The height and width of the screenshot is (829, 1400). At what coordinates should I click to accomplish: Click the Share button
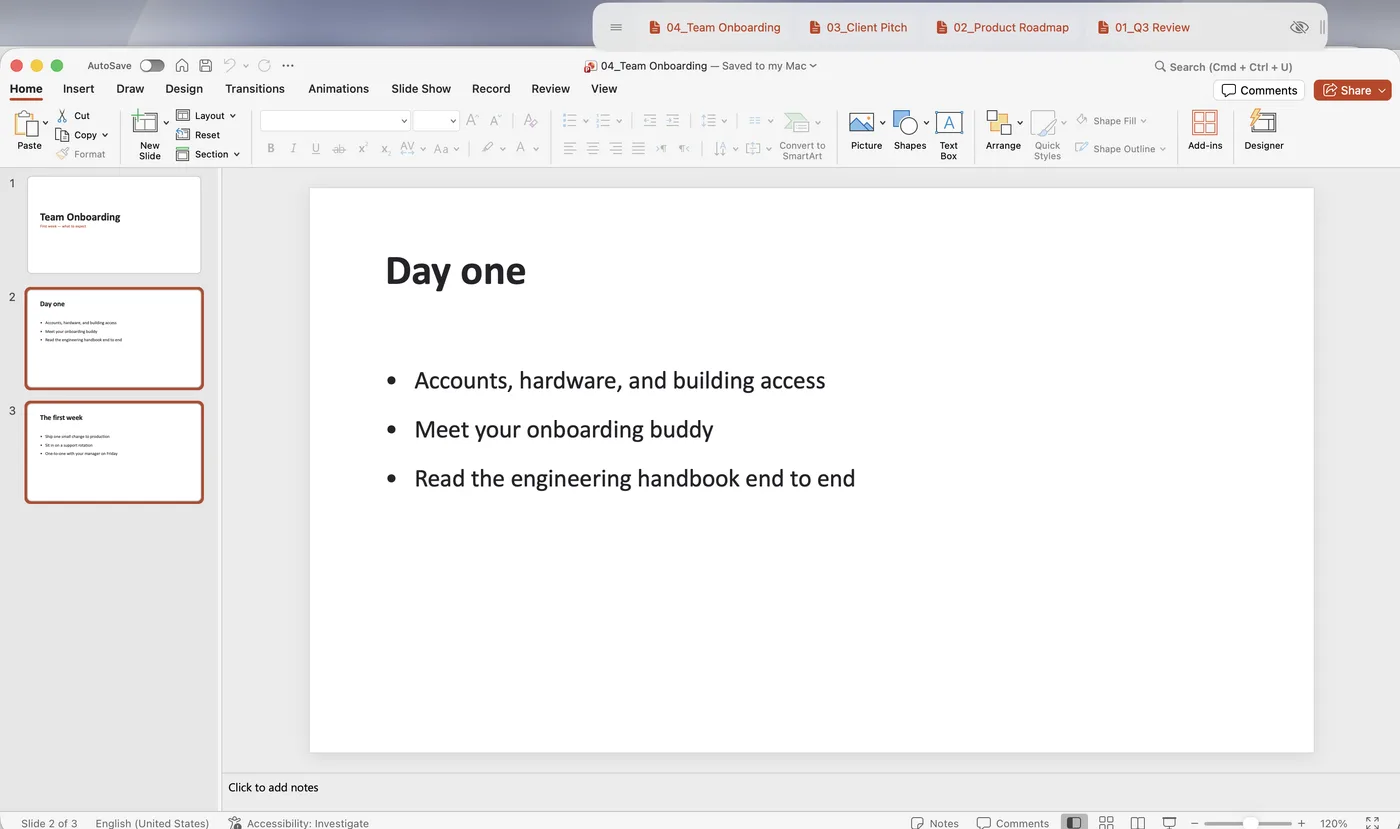point(1352,90)
